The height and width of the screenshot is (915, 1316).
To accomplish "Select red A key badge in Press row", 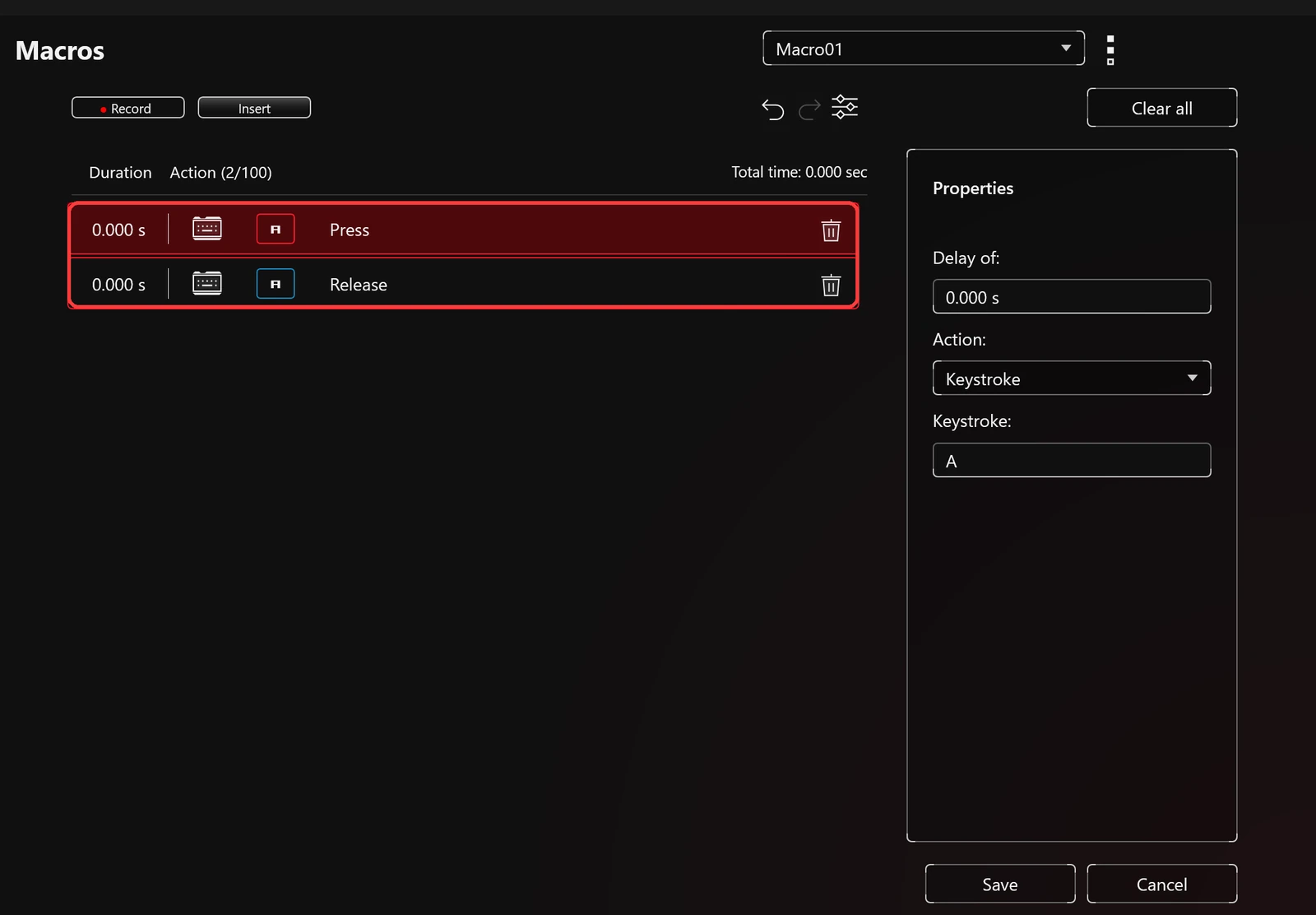I will (276, 230).
